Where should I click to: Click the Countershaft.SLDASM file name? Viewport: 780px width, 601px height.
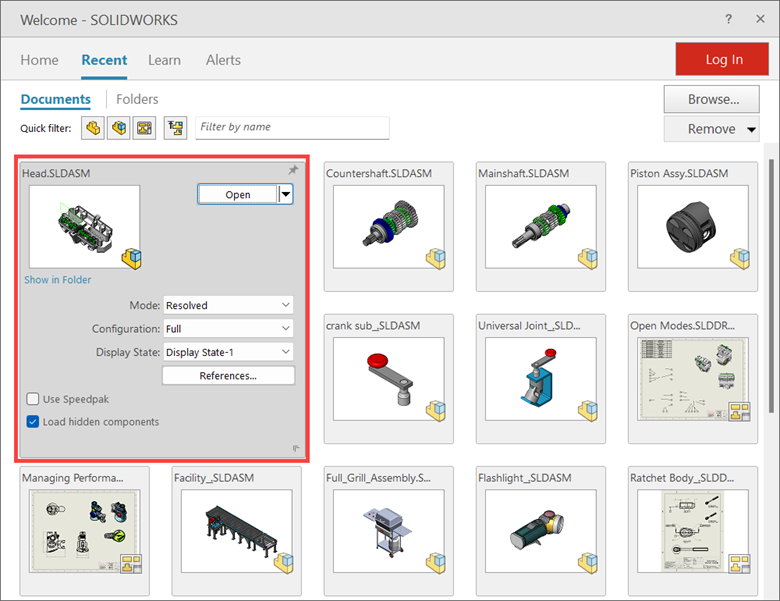(379, 174)
